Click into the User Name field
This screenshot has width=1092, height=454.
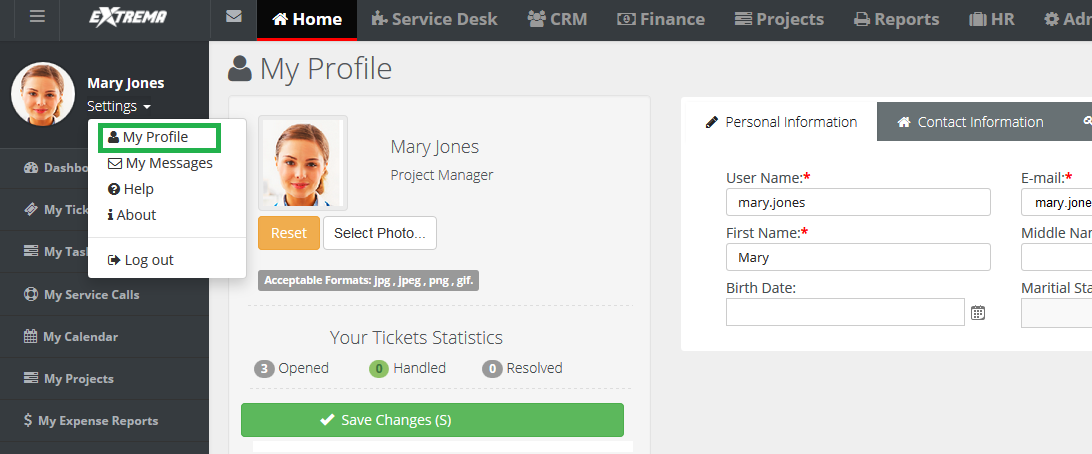(858, 202)
